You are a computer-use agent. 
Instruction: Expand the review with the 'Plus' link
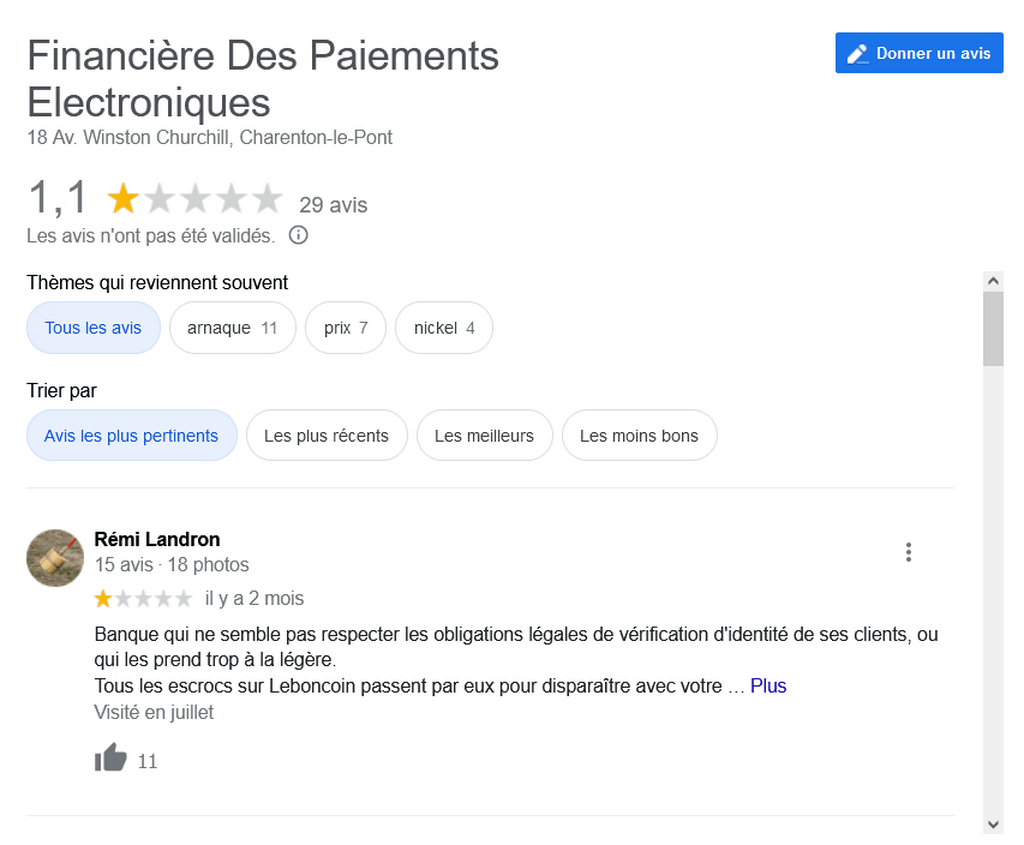tap(768, 686)
